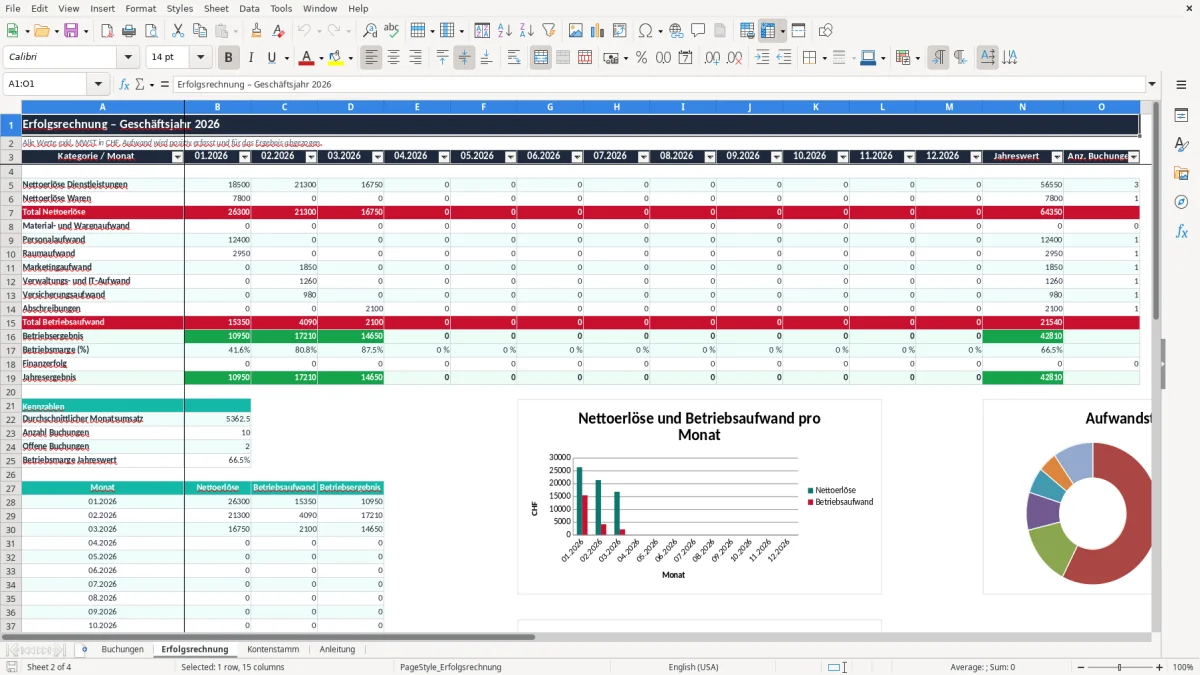Screen dimensions: 1200x675
Task: Switch to the Anleitung sheet tab
Action: [x=337, y=649]
